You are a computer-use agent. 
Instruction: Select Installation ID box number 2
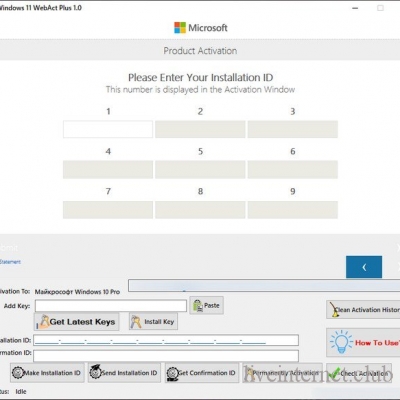tap(200, 129)
